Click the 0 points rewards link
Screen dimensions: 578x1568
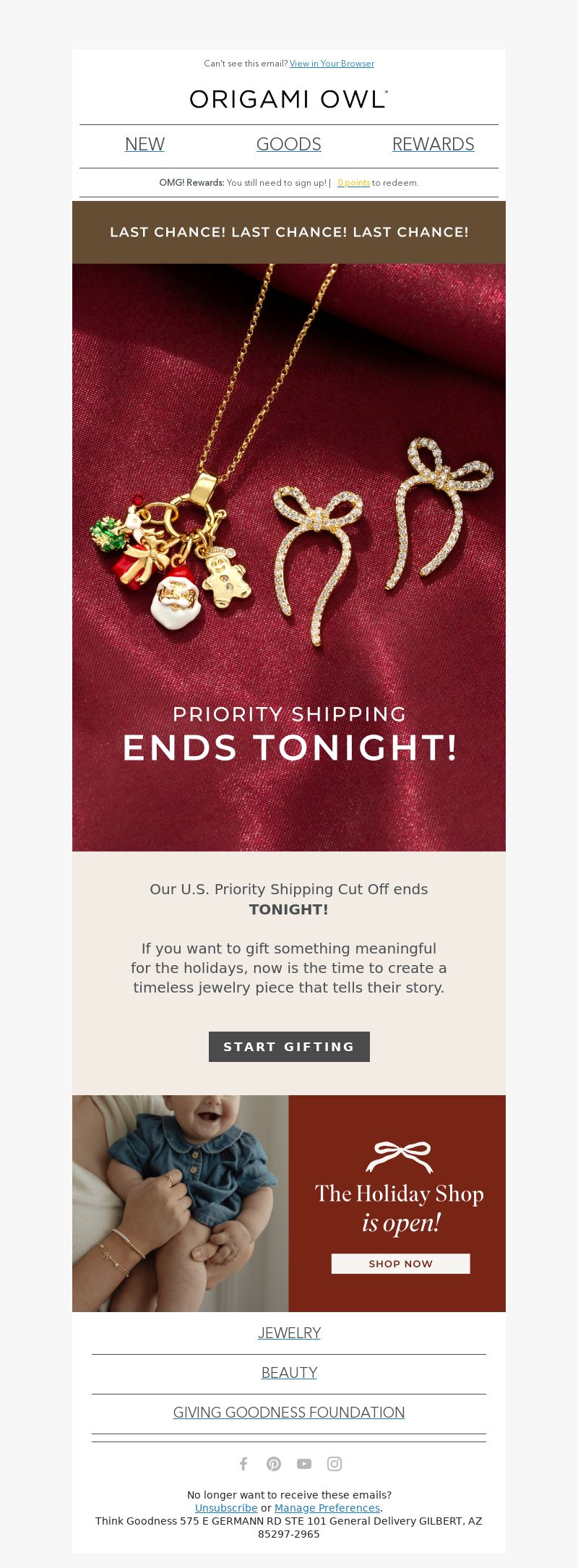coord(353,183)
